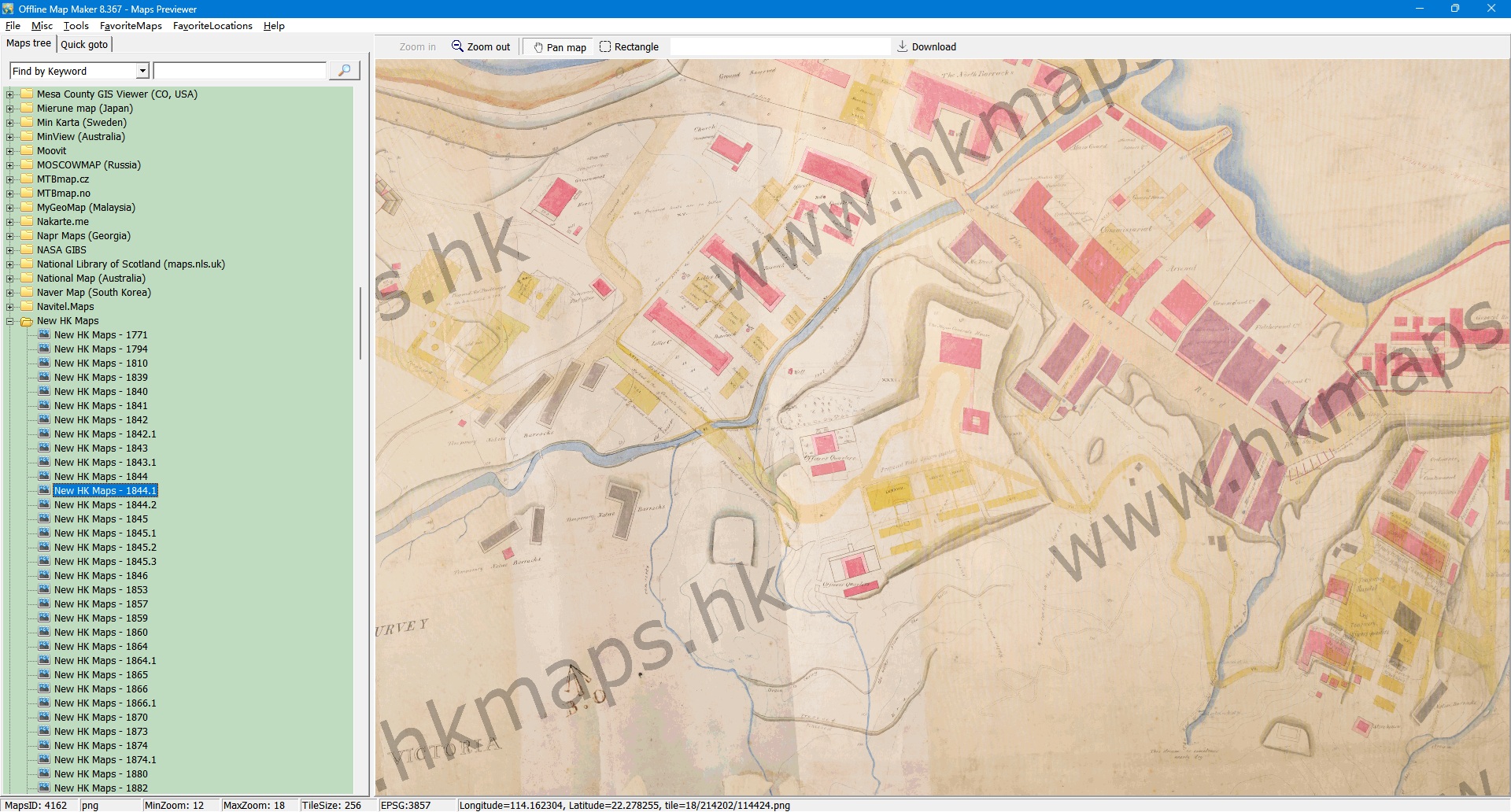This screenshot has height=812, width=1511.
Task: Open the Find by Keyword dropdown
Action: click(142, 72)
